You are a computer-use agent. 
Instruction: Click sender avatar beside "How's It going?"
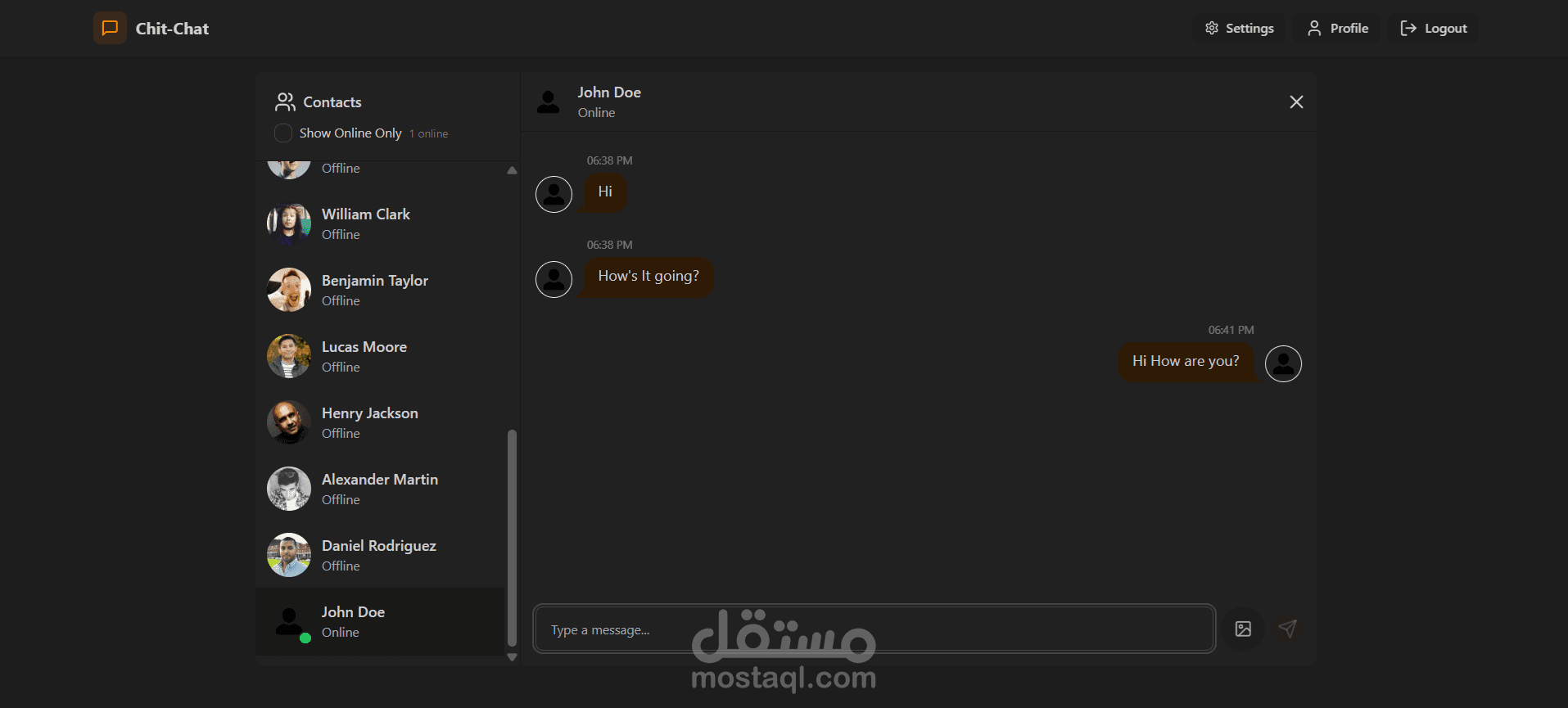(554, 280)
